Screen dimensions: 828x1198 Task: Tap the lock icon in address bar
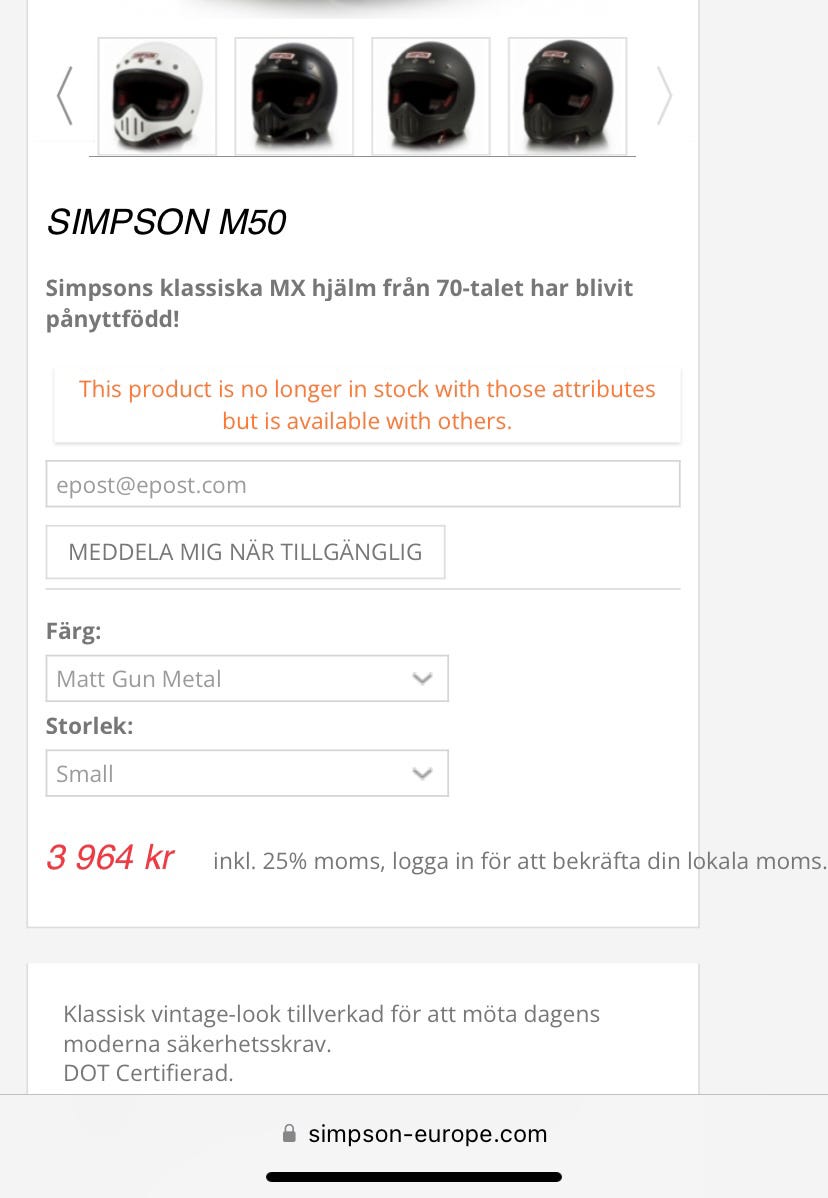[x=290, y=1134]
